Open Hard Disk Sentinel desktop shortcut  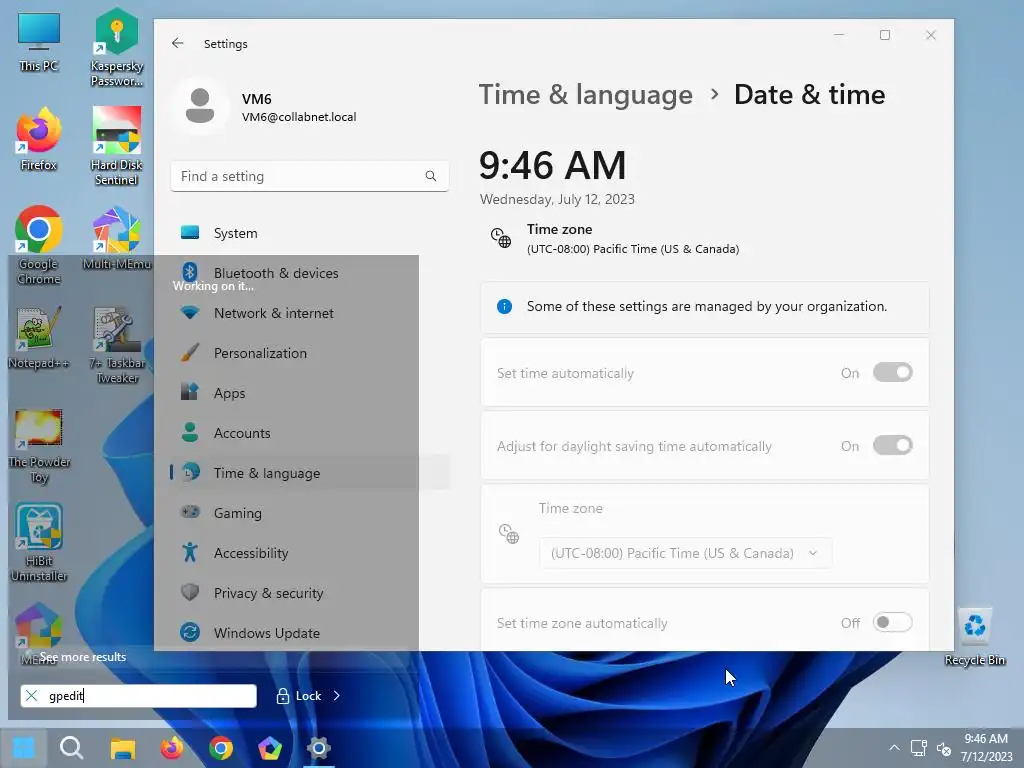click(x=117, y=146)
